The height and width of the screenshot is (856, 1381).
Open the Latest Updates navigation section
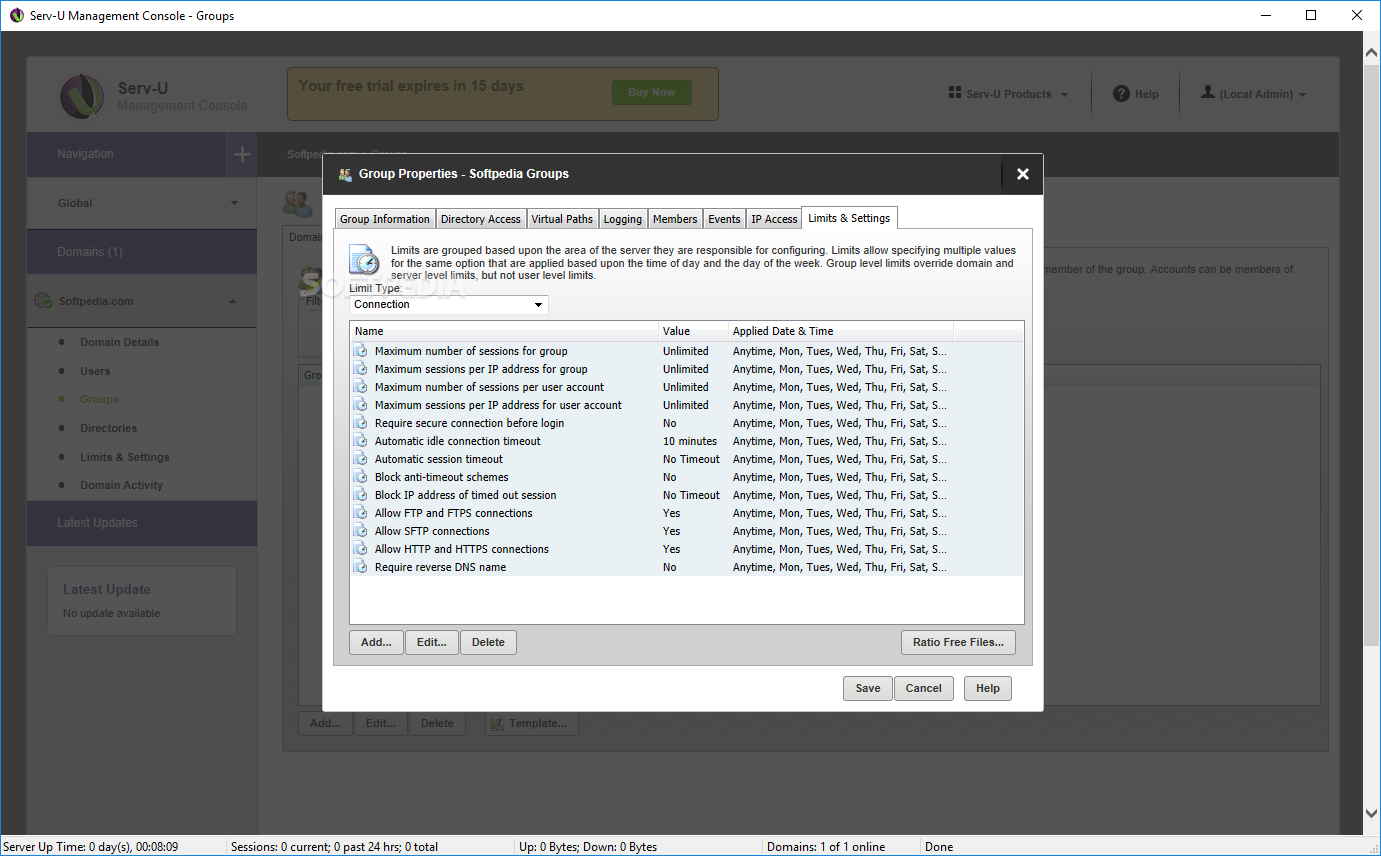142,523
